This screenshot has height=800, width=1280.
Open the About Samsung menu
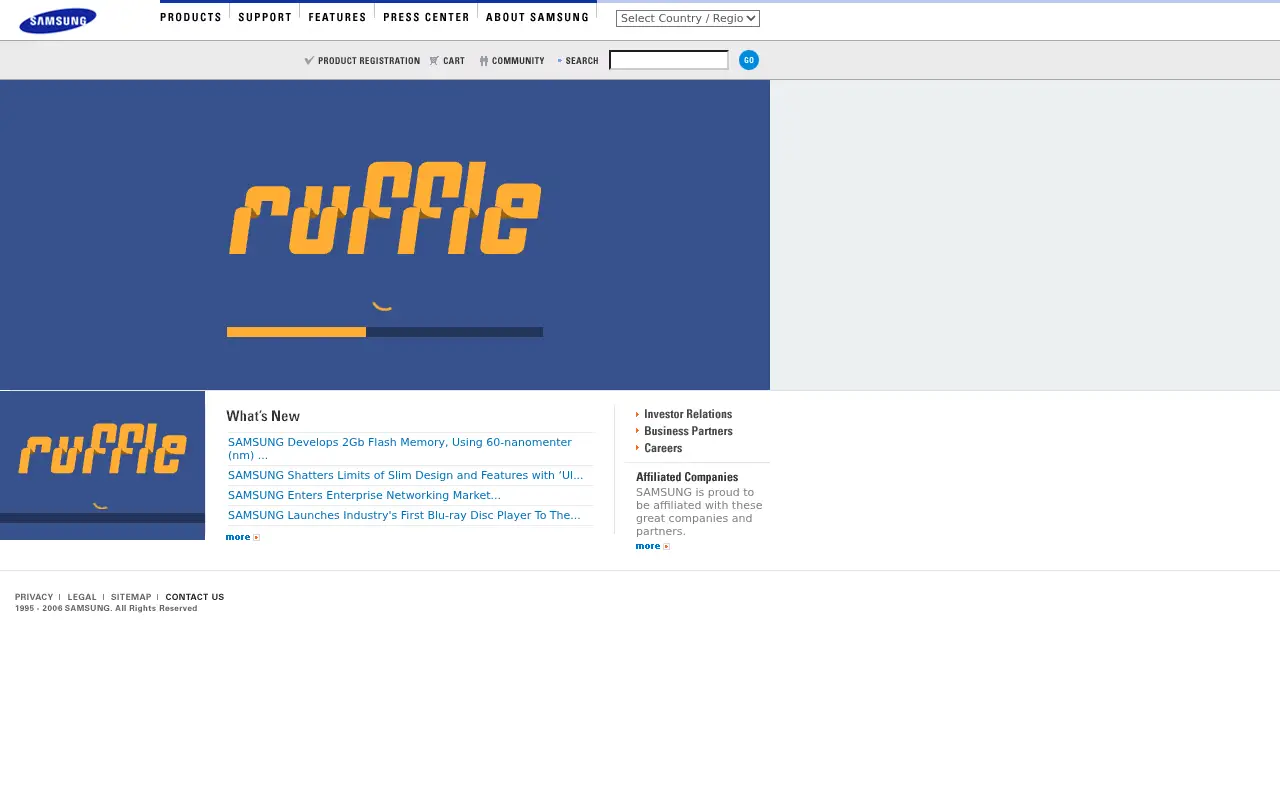[537, 17]
